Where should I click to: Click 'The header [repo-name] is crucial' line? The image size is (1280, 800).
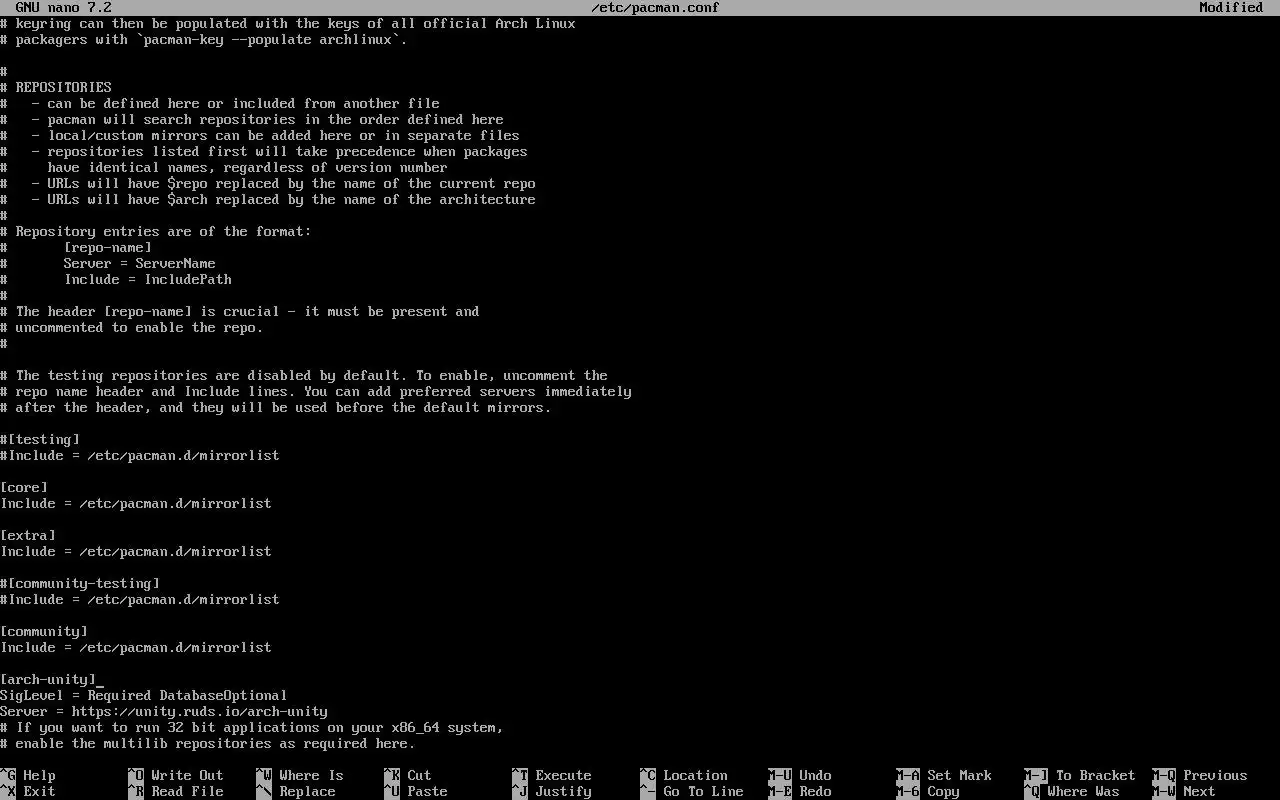[x=240, y=311]
